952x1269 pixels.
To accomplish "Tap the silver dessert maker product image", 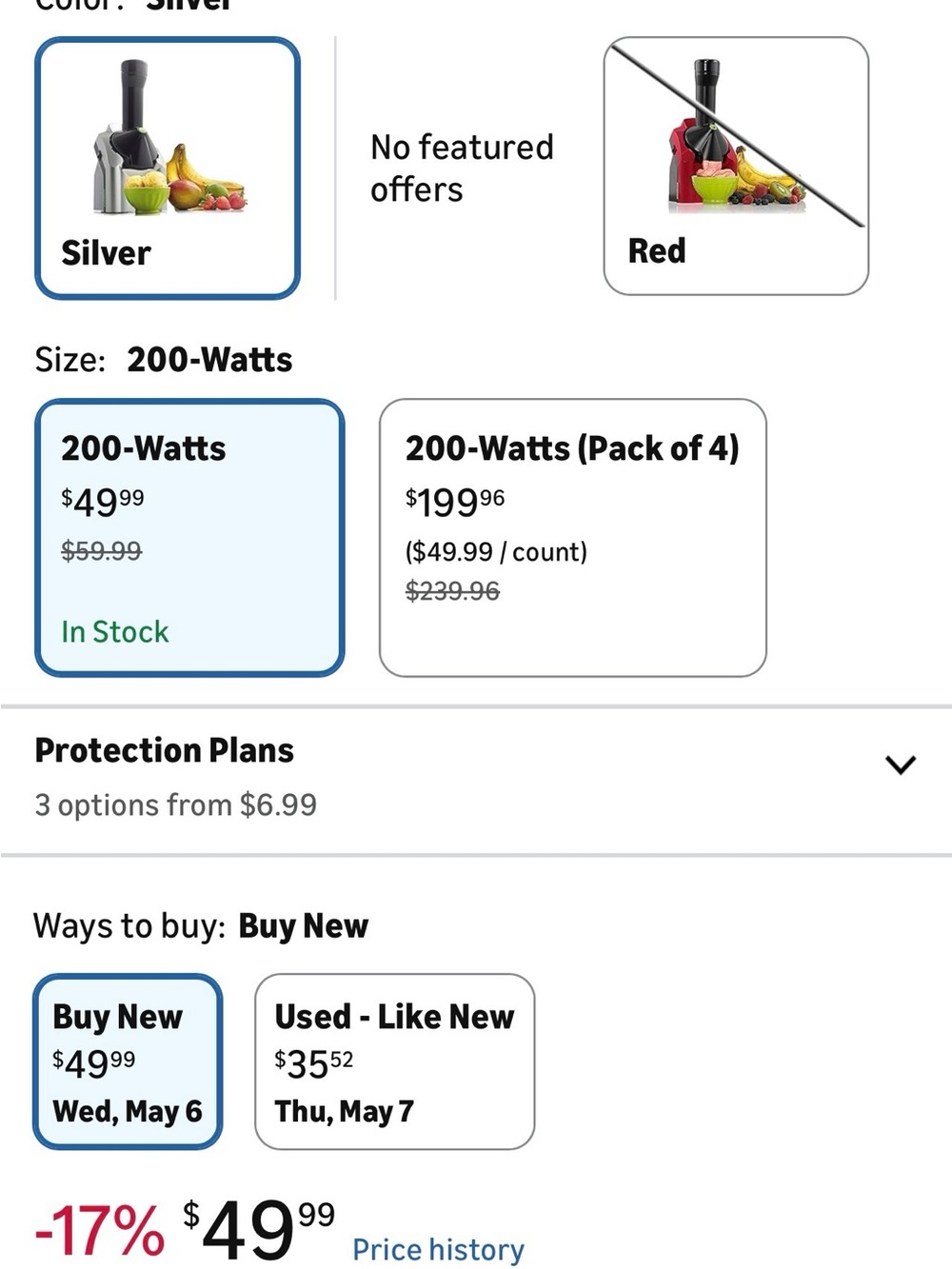I will point(169,136).
